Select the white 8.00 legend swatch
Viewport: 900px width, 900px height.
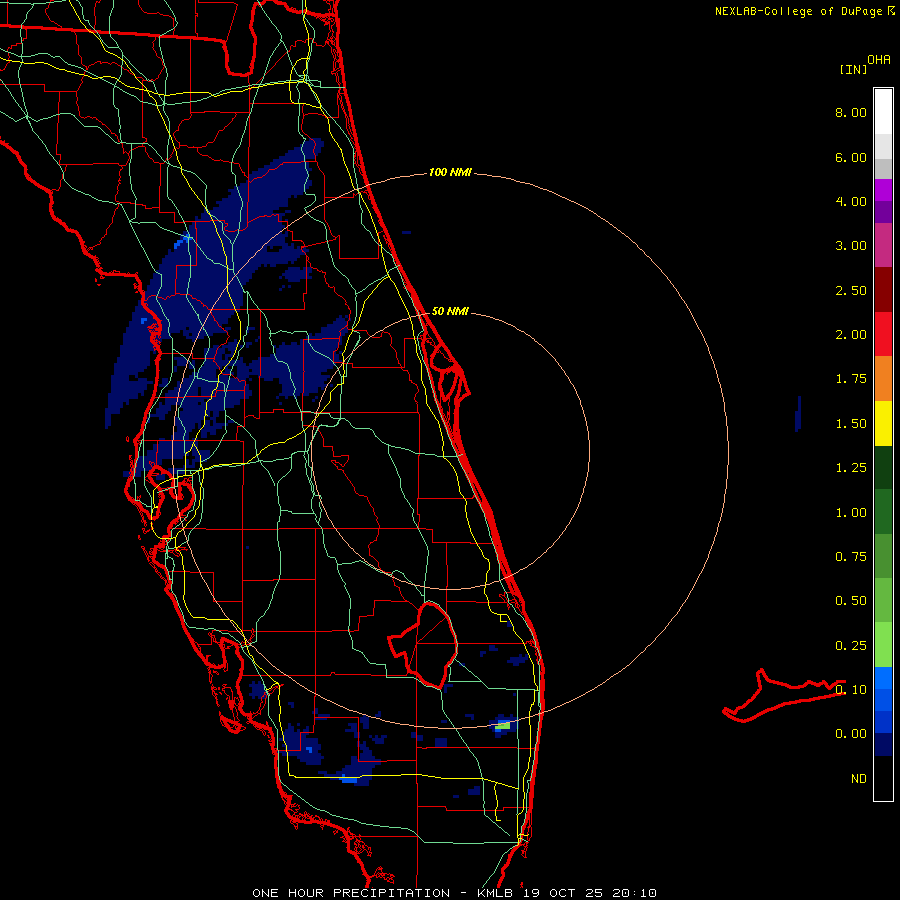pos(883,112)
